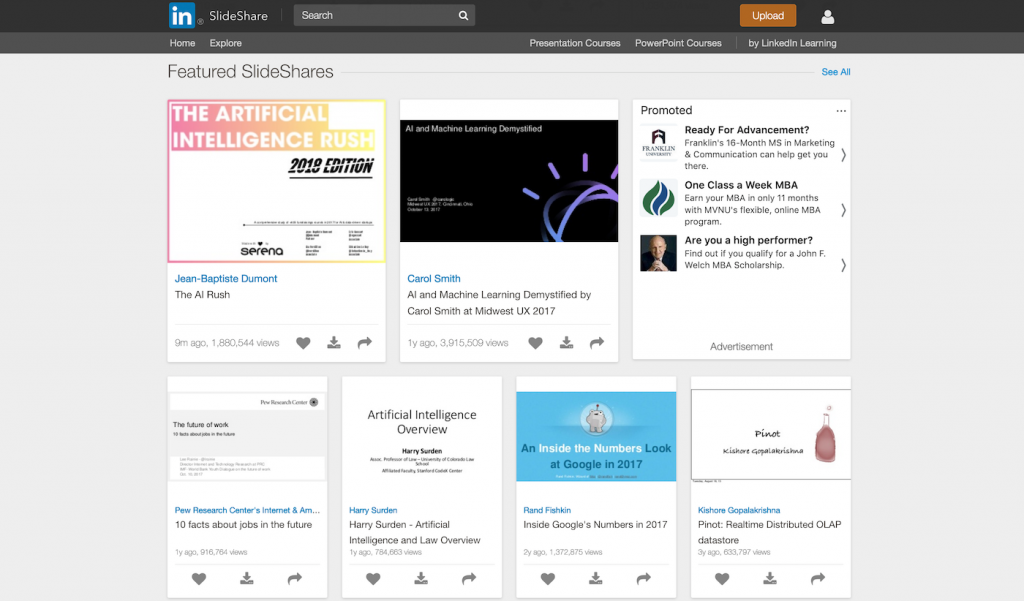This screenshot has height=601, width=1024.
Task: Click See All featured slideshares
Action: click(x=836, y=72)
